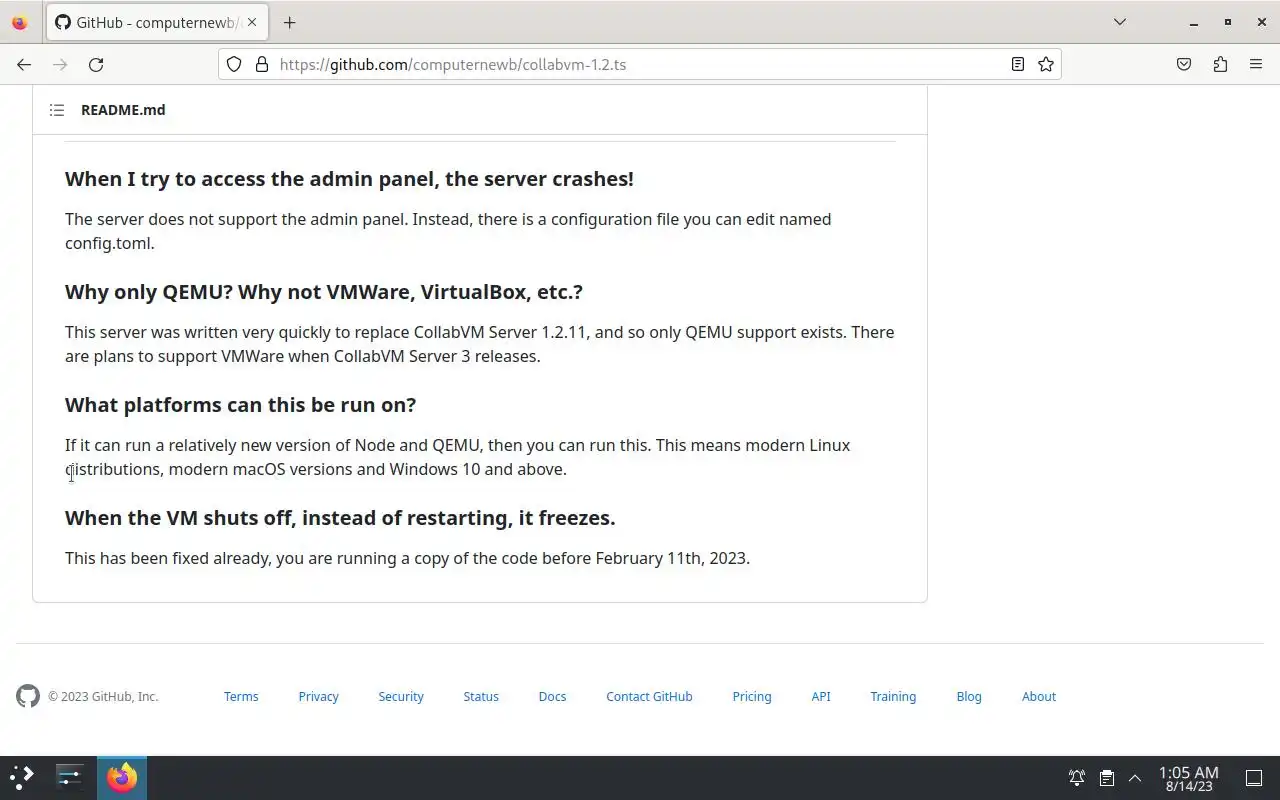Screen dimensions: 1280x800
Task: Open the KDE application launcher
Action: (x=22, y=777)
